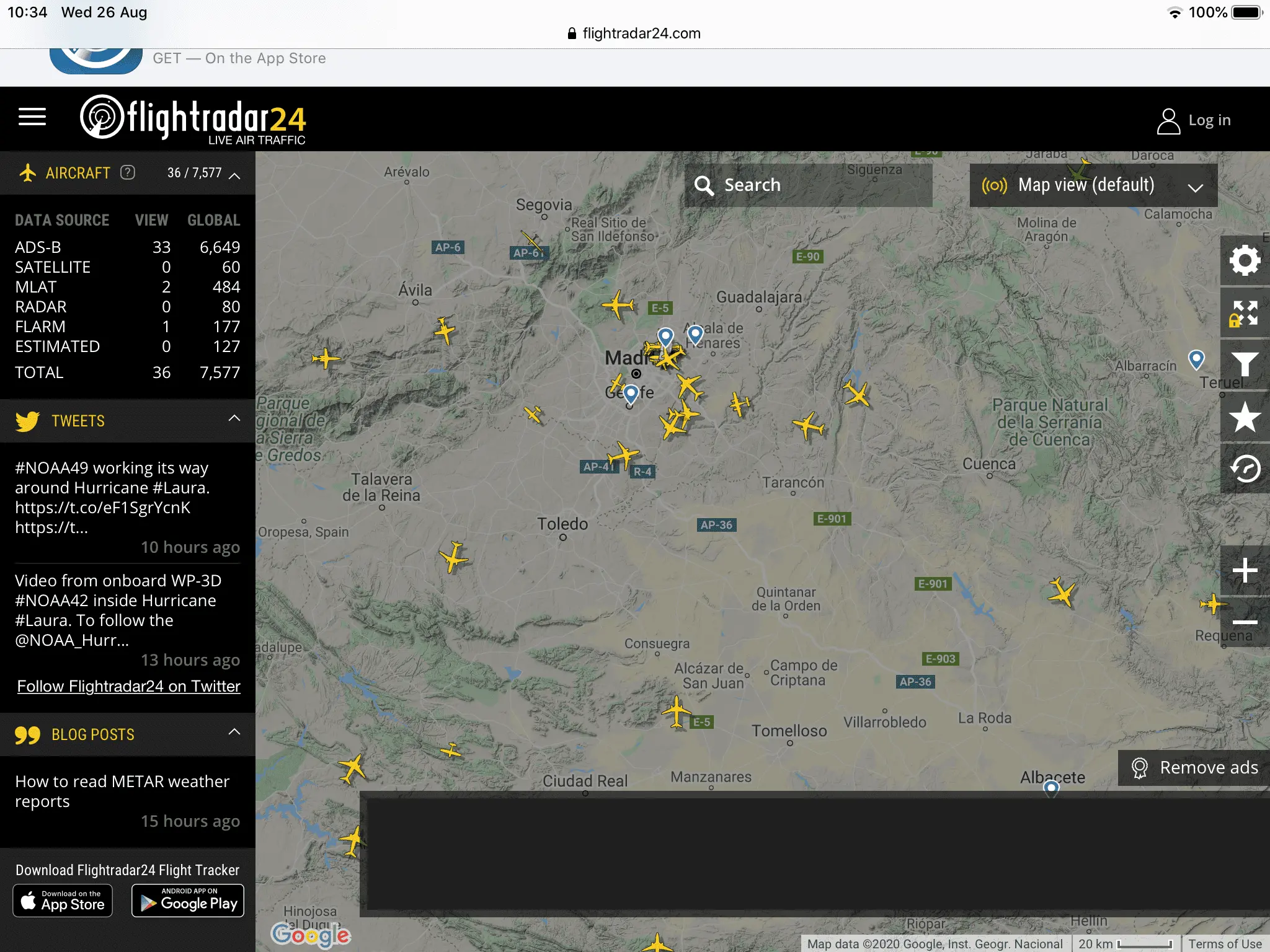Open the aircraft filter funnel
The width and height of the screenshot is (1270, 952).
(x=1245, y=364)
